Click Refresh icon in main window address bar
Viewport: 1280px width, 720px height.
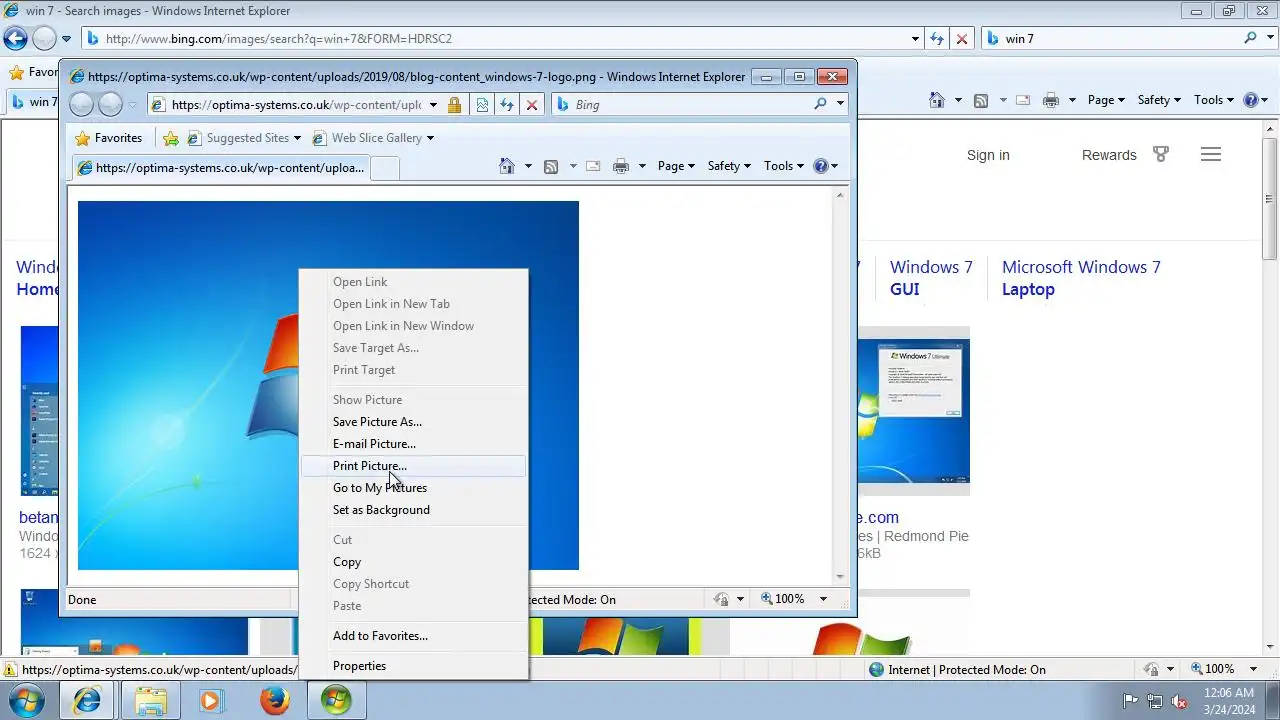937,39
